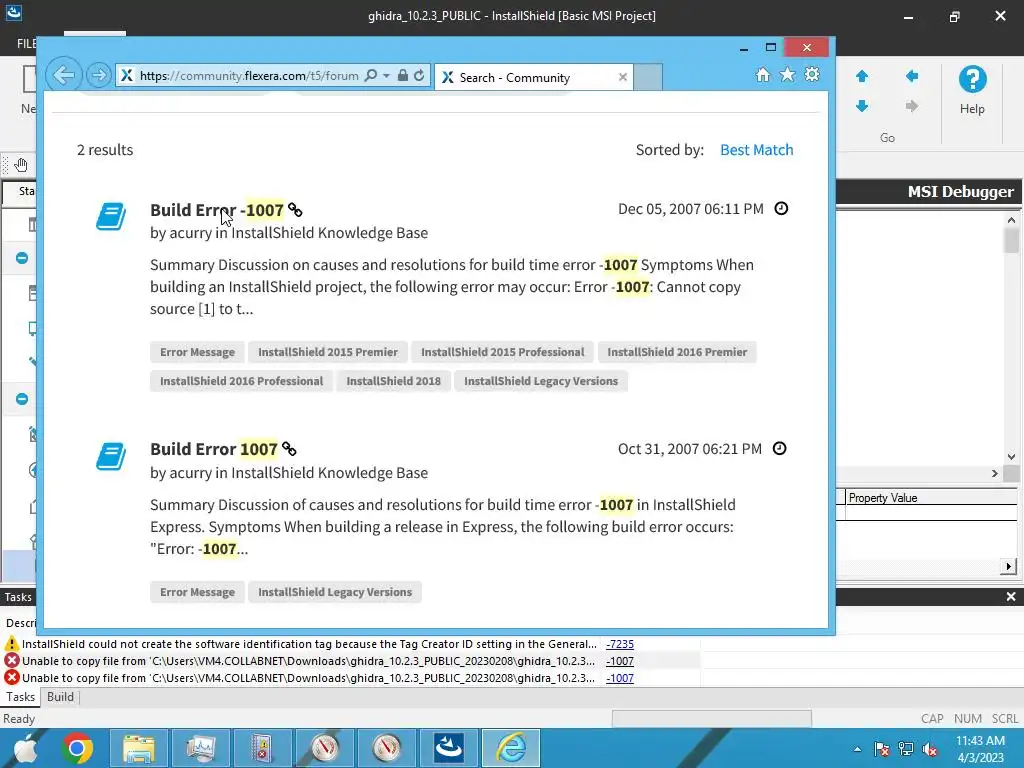Click the hand tool icon in InstallShield
The width and height of the screenshot is (1024, 768).
(x=20, y=165)
